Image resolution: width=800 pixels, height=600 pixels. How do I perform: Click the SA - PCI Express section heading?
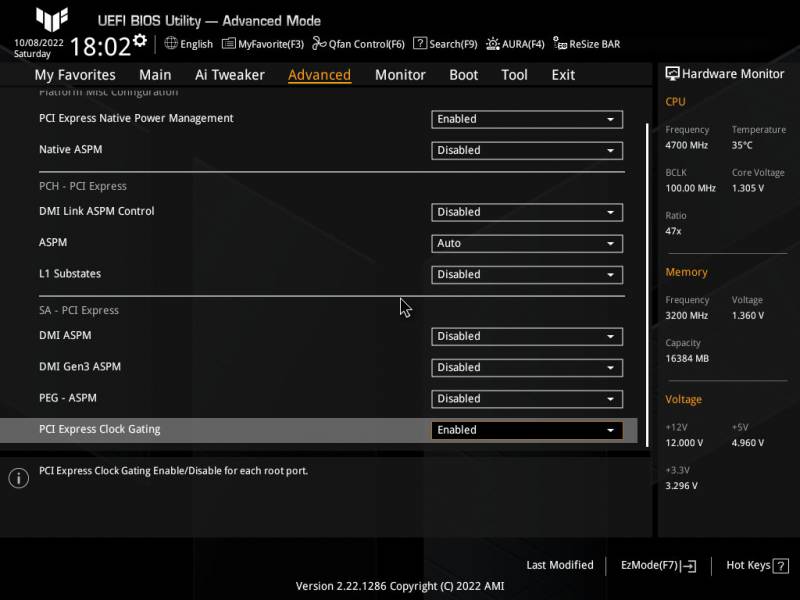(x=79, y=310)
